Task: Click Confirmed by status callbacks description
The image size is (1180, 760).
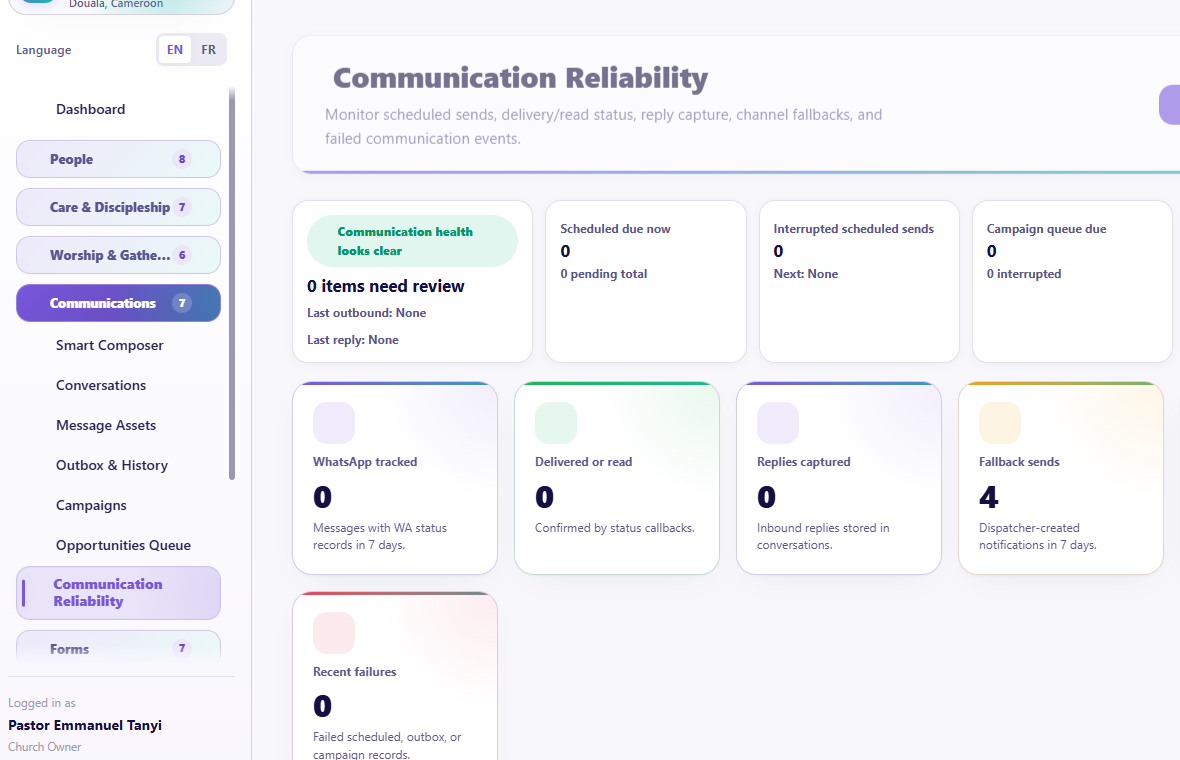Action: (615, 528)
